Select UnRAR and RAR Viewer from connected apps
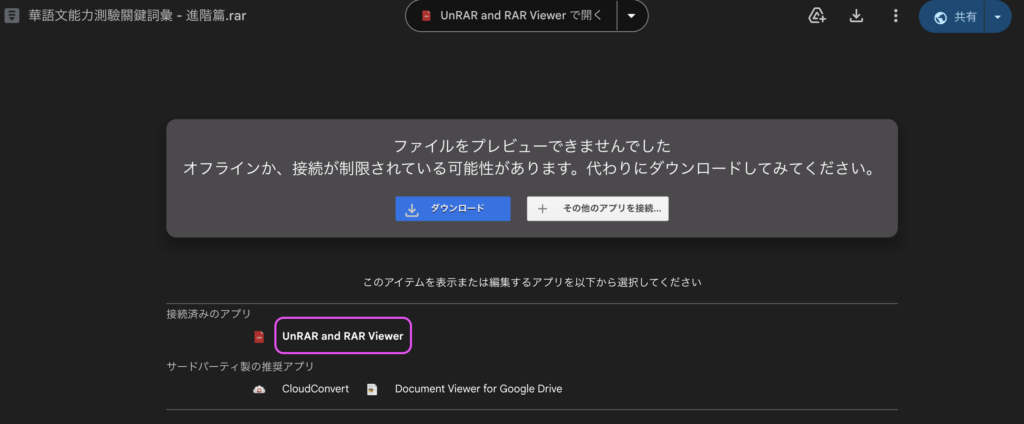Viewport: 1024px width, 424px height. click(343, 337)
